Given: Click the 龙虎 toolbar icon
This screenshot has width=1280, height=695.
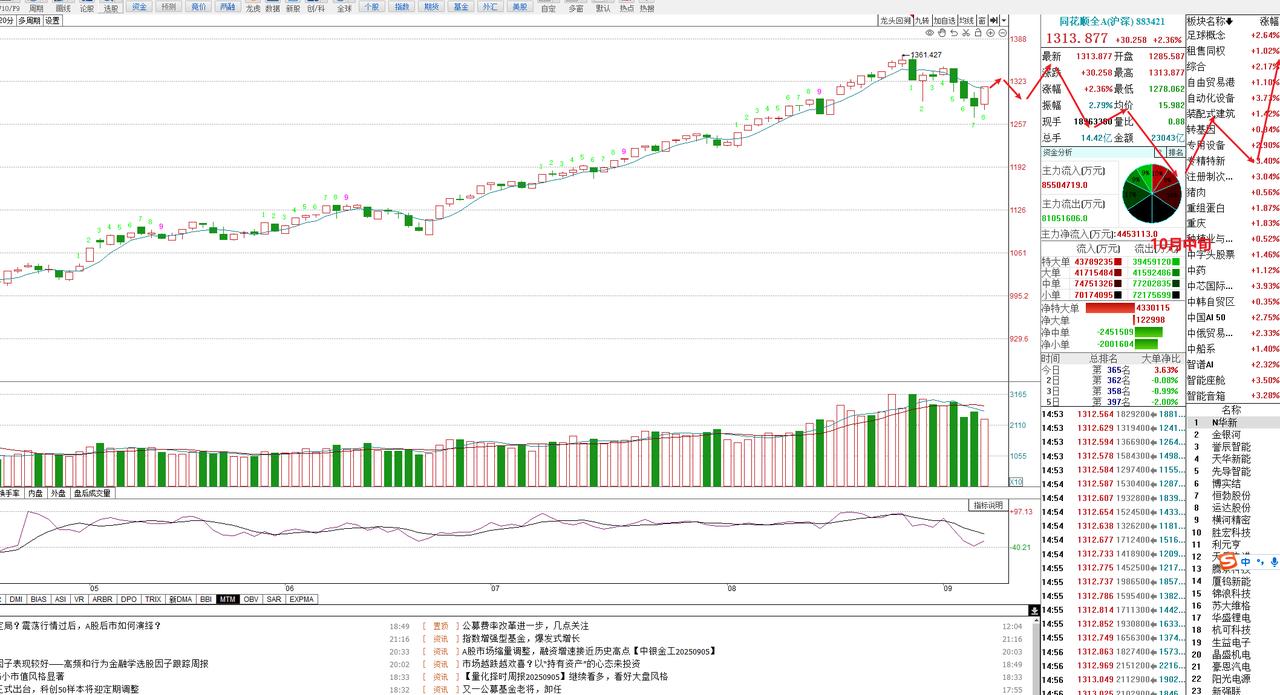Looking at the screenshot, I should coord(253,8).
